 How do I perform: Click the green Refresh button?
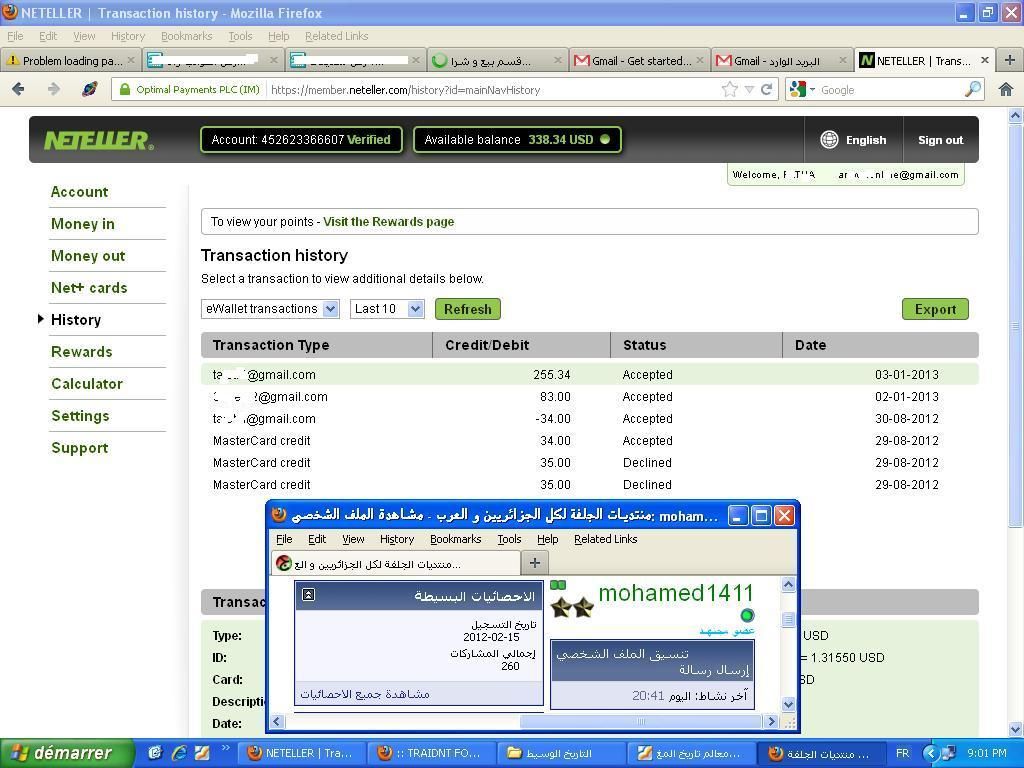click(x=468, y=309)
